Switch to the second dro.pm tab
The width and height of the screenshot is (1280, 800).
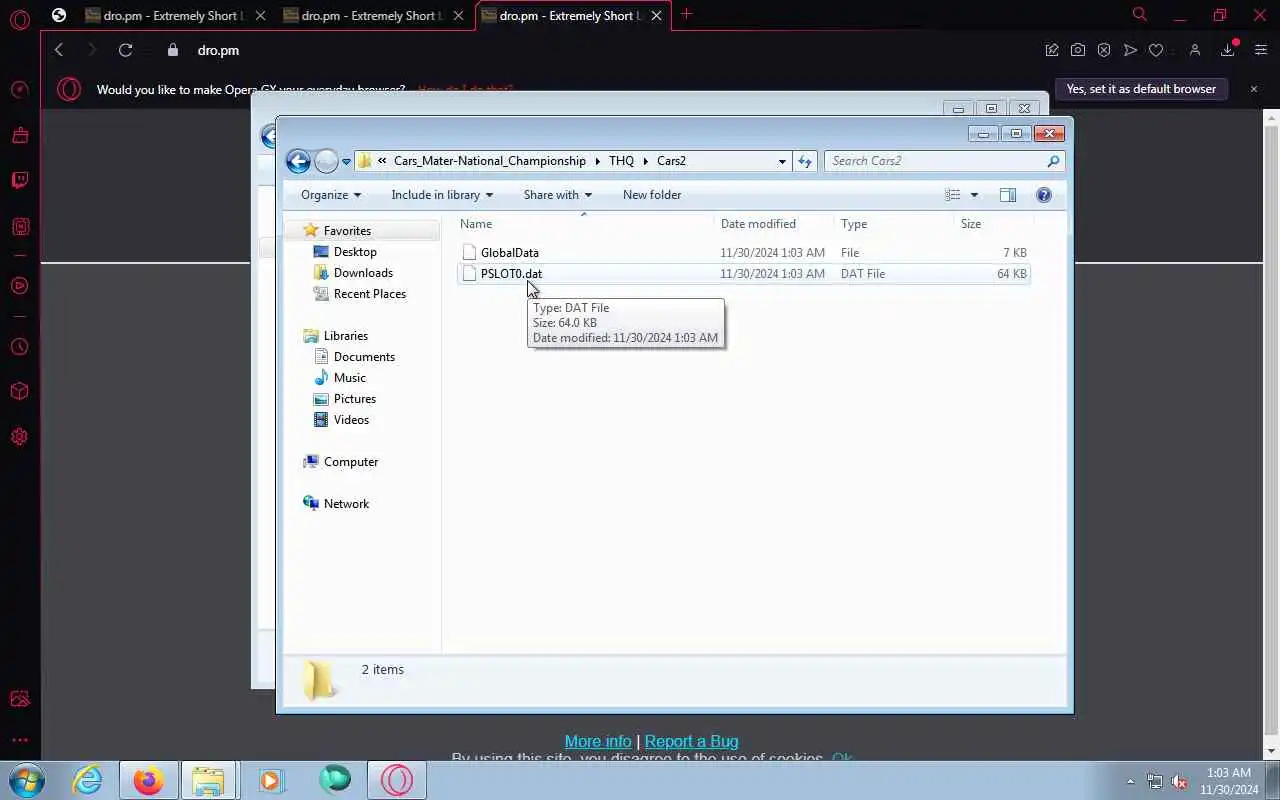(373, 15)
